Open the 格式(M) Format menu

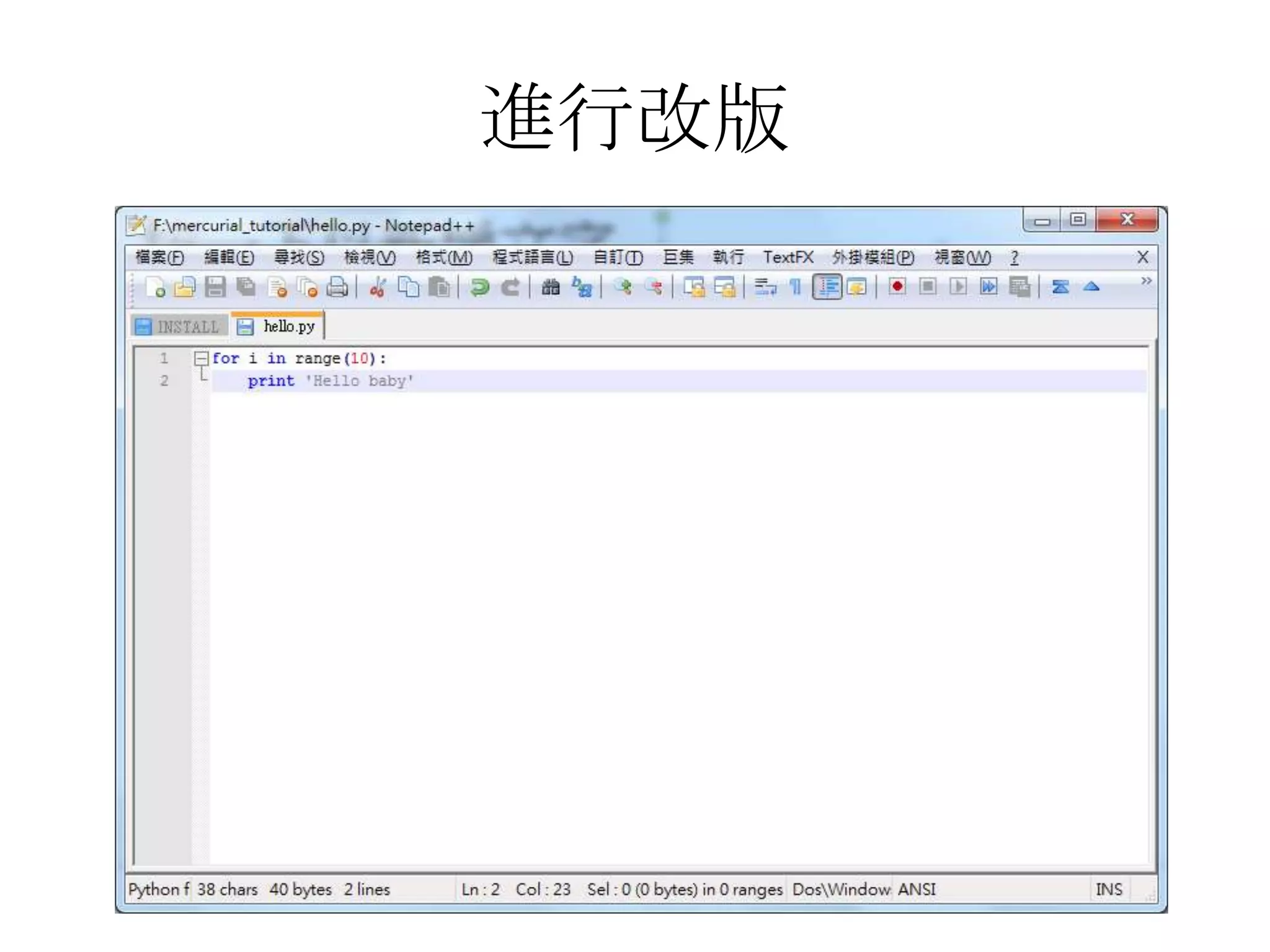444,257
